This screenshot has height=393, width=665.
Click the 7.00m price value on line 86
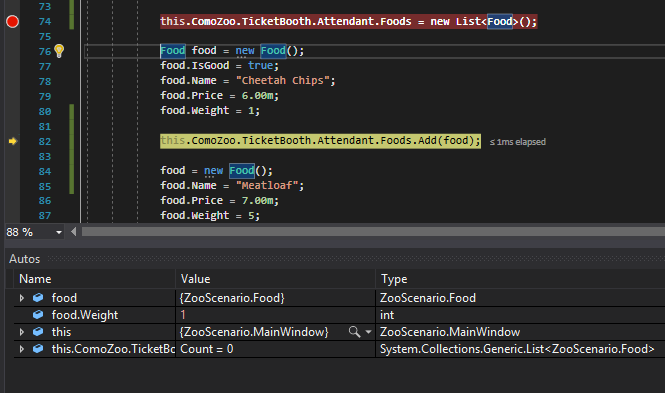257,200
